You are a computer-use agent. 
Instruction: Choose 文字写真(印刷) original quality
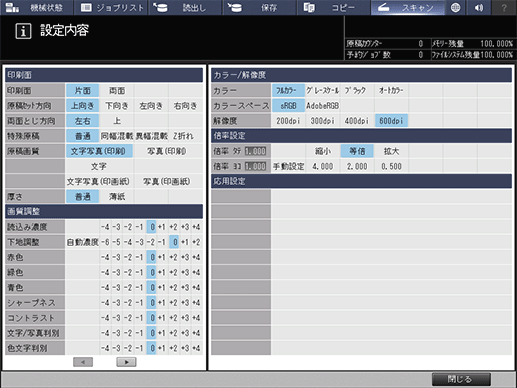pyautogui.click(x=99, y=151)
